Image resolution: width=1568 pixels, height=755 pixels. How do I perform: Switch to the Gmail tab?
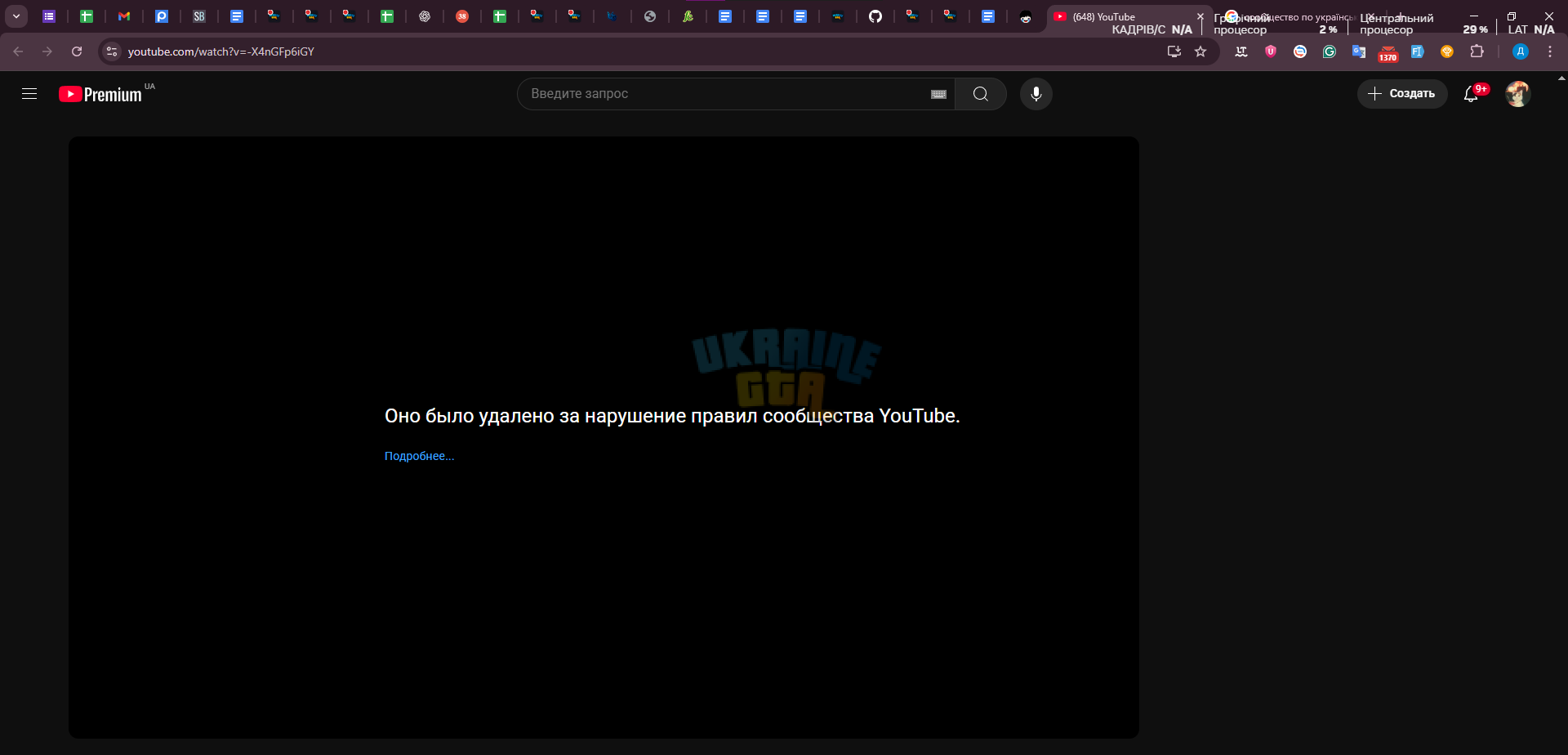pyautogui.click(x=124, y=16)
